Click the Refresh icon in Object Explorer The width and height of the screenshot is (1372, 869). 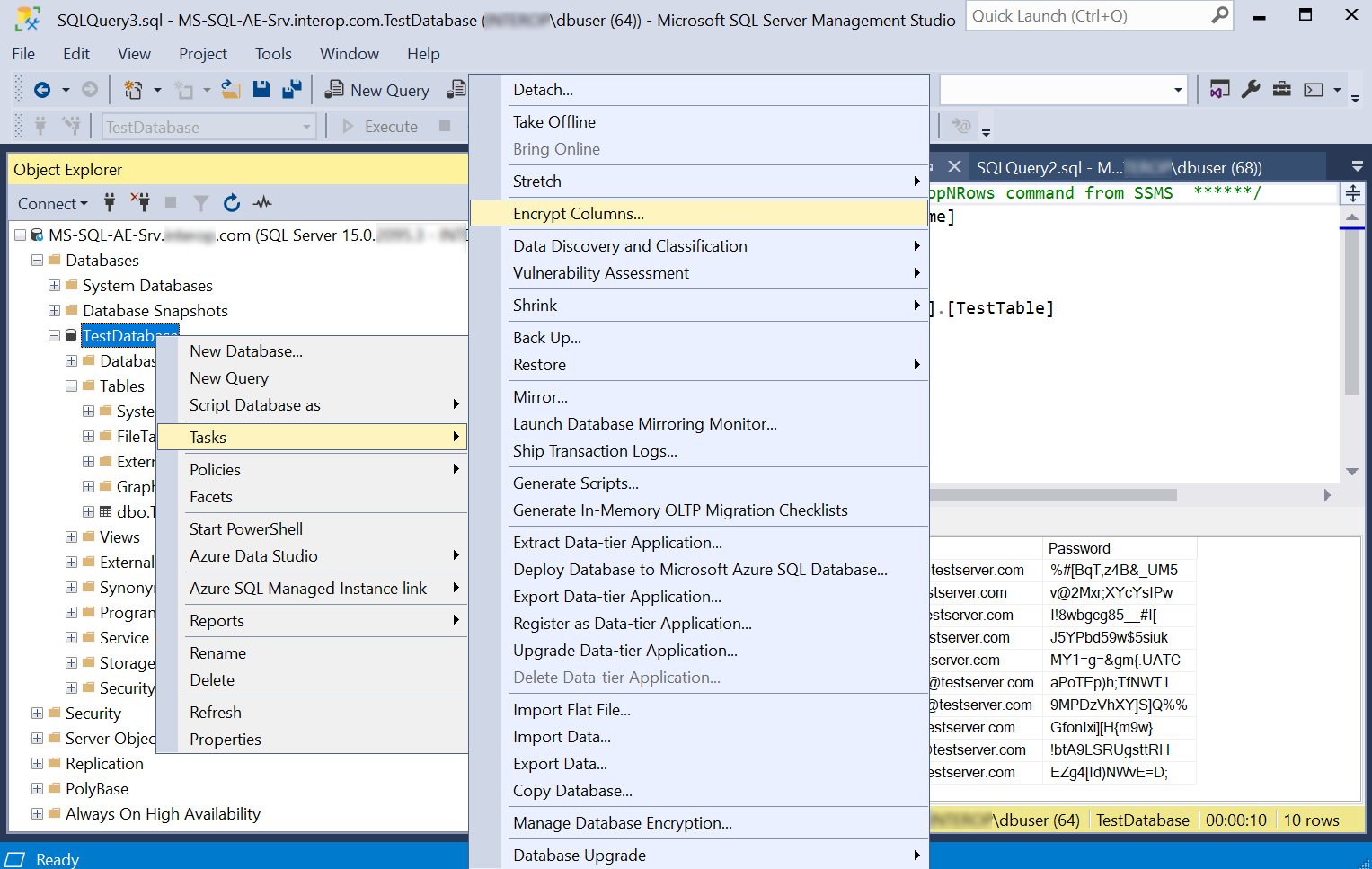[232, 203]
